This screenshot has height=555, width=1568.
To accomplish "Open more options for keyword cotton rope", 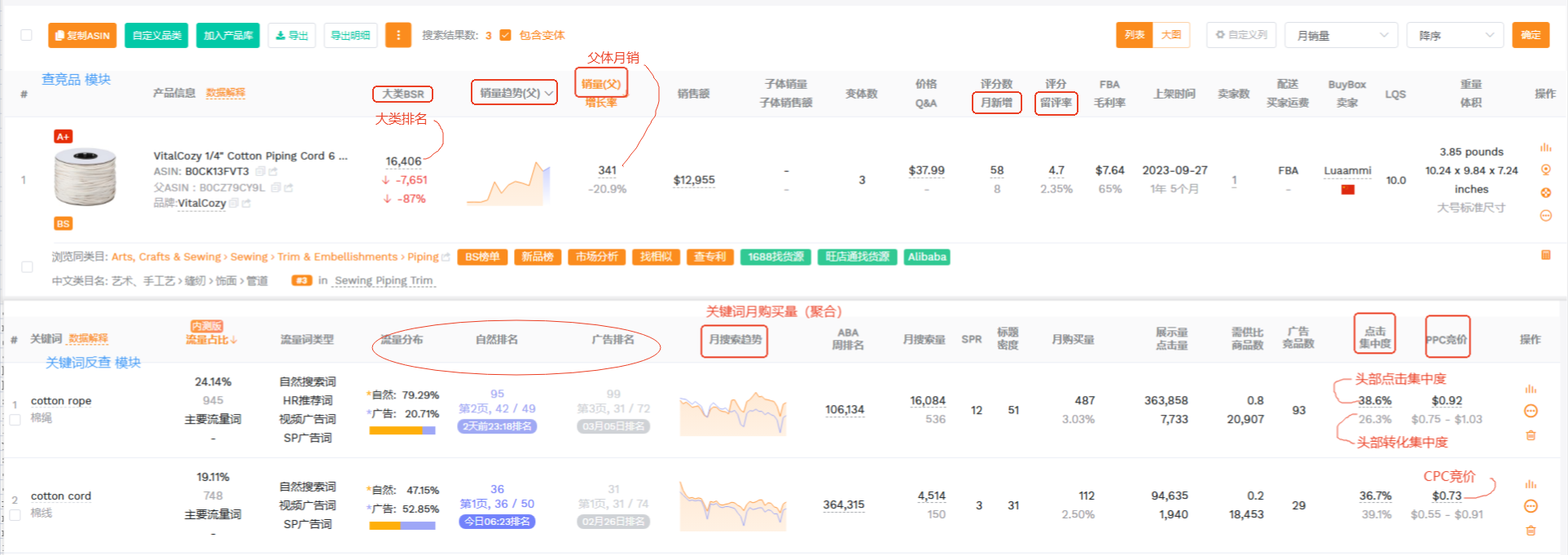I will 1531,411.
